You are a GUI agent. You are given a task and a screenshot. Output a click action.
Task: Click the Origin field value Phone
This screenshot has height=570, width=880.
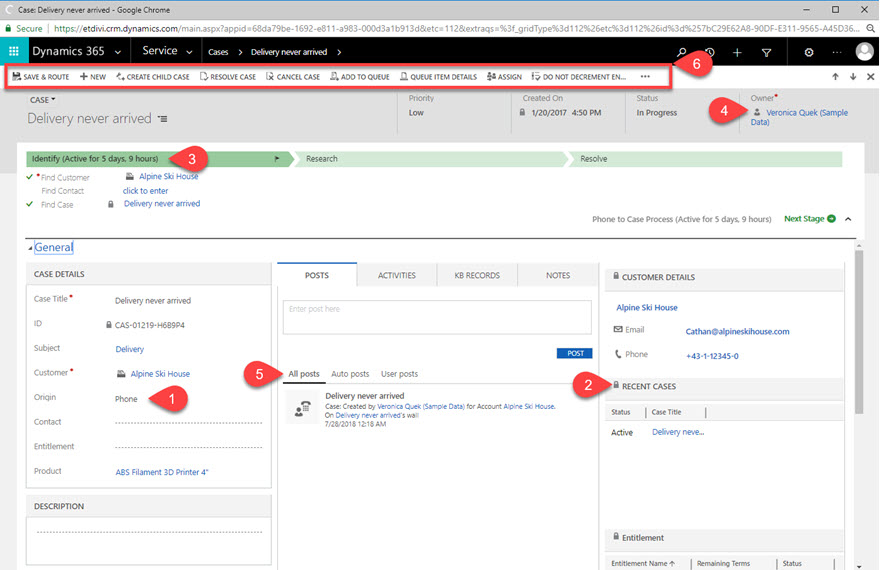point(126,399)
